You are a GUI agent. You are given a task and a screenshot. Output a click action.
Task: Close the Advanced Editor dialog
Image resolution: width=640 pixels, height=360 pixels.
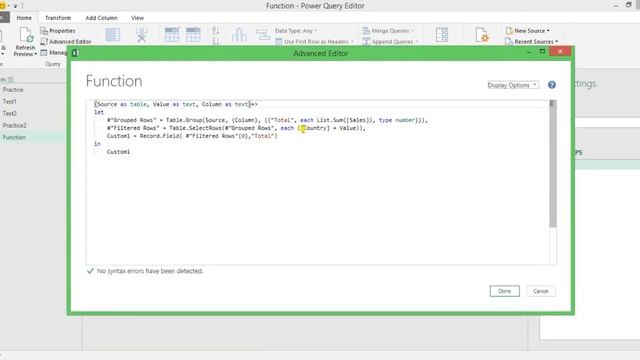click(x=560, y=51)
